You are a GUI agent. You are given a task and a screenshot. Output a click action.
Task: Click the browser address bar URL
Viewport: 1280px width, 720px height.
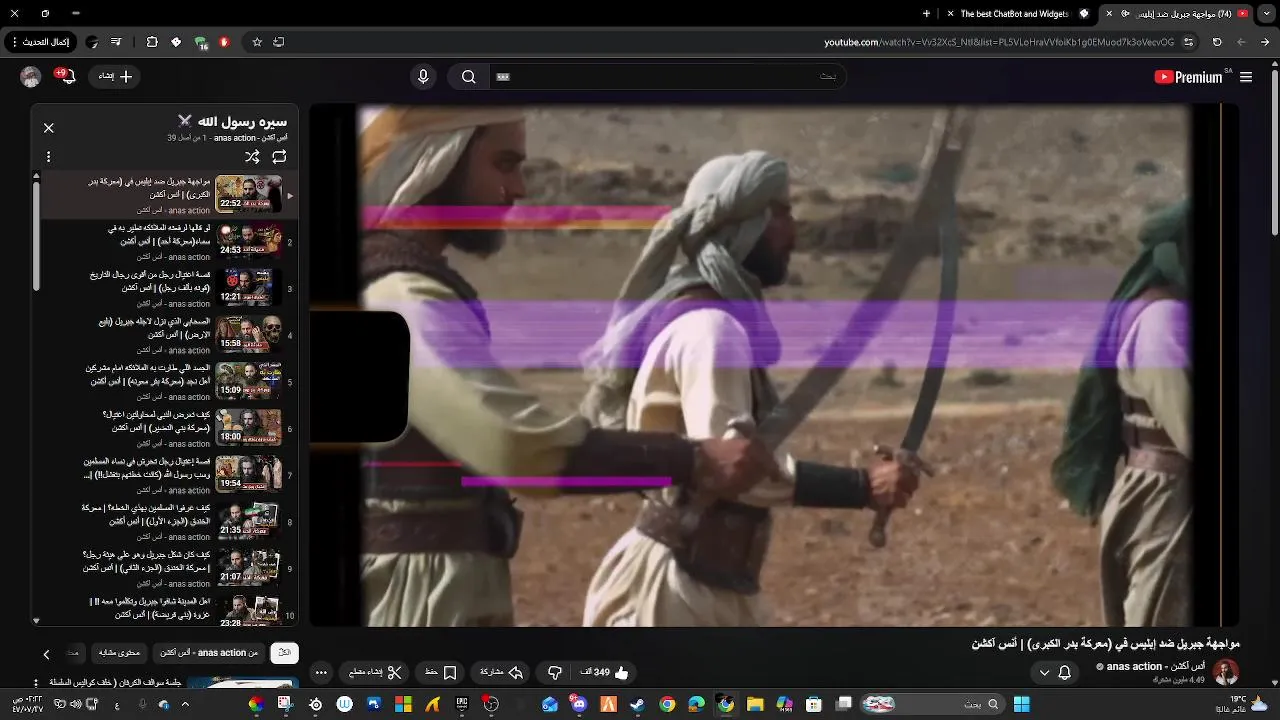click(x=999, y=42)
